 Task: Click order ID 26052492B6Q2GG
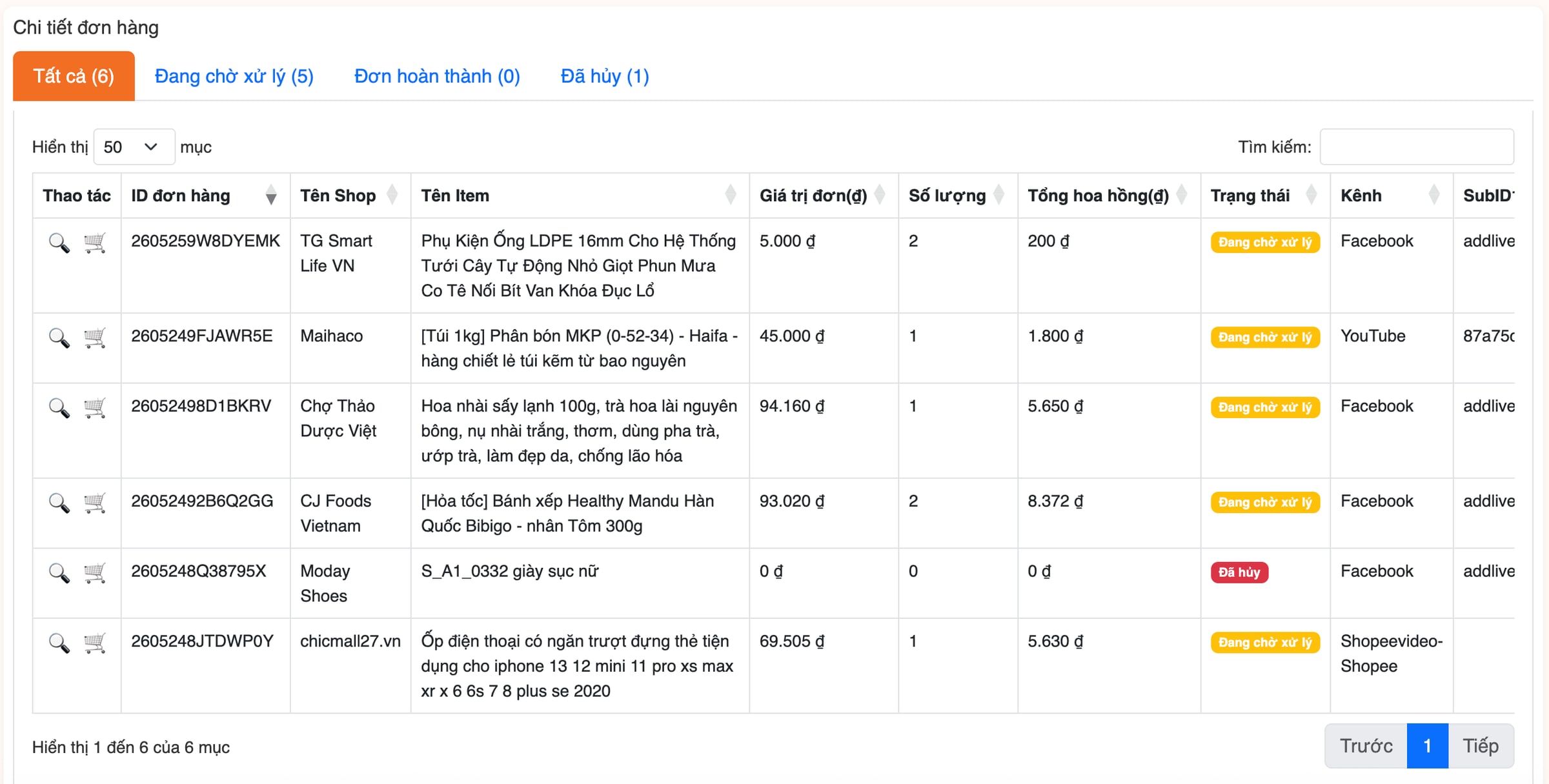202,501
